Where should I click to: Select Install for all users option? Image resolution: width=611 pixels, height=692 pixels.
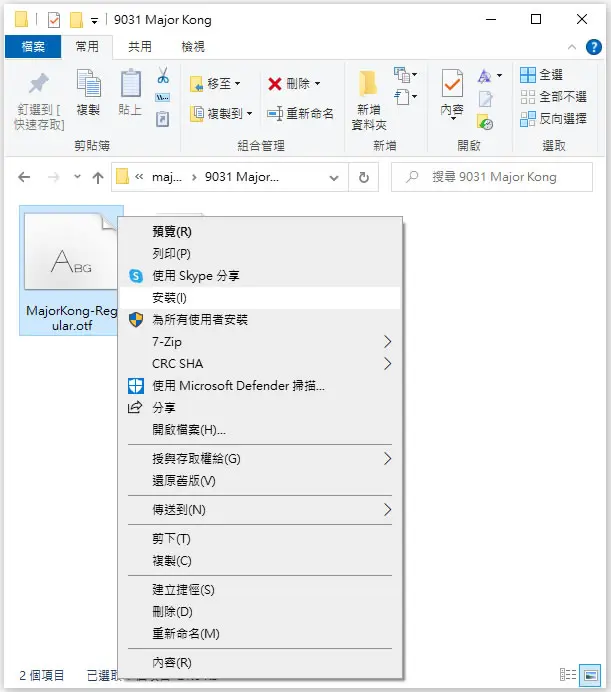pos(260,320)
